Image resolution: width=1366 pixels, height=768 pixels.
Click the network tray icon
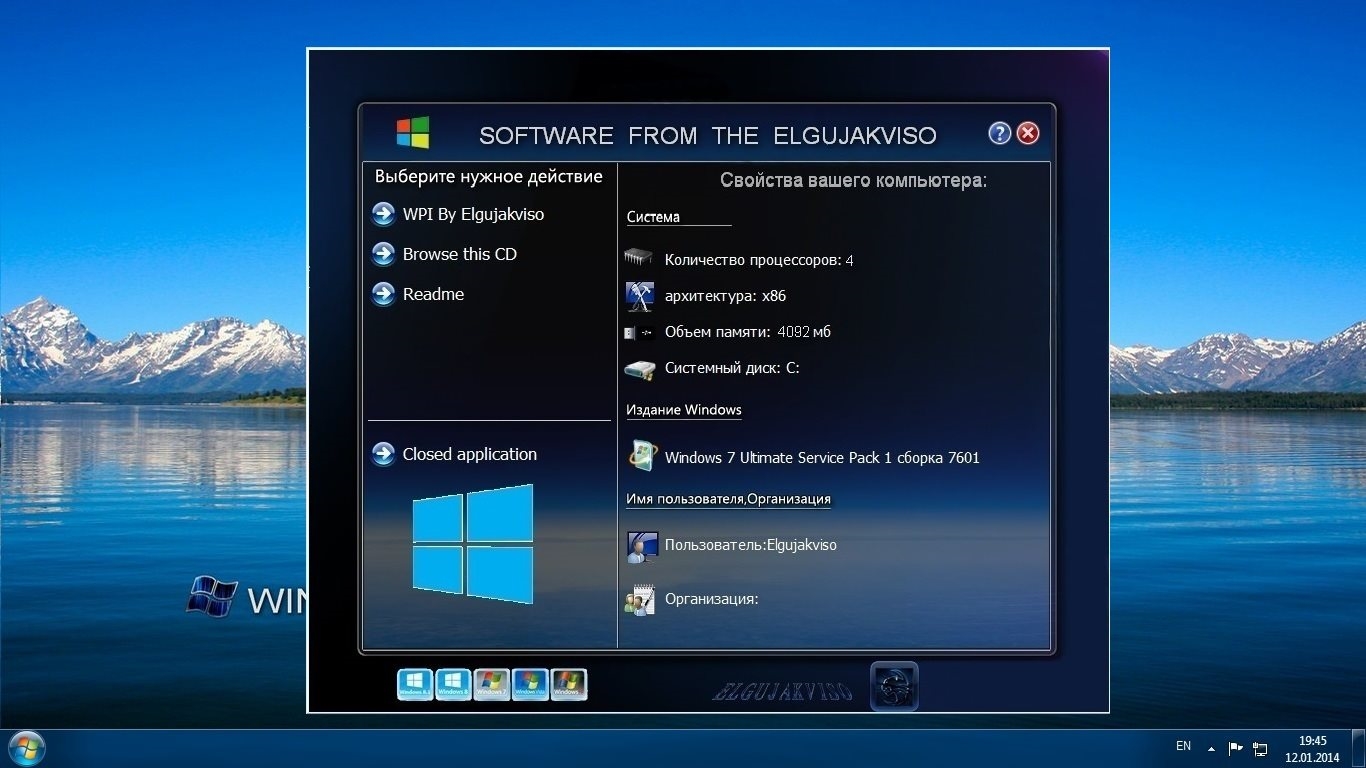click(1261, 748)
